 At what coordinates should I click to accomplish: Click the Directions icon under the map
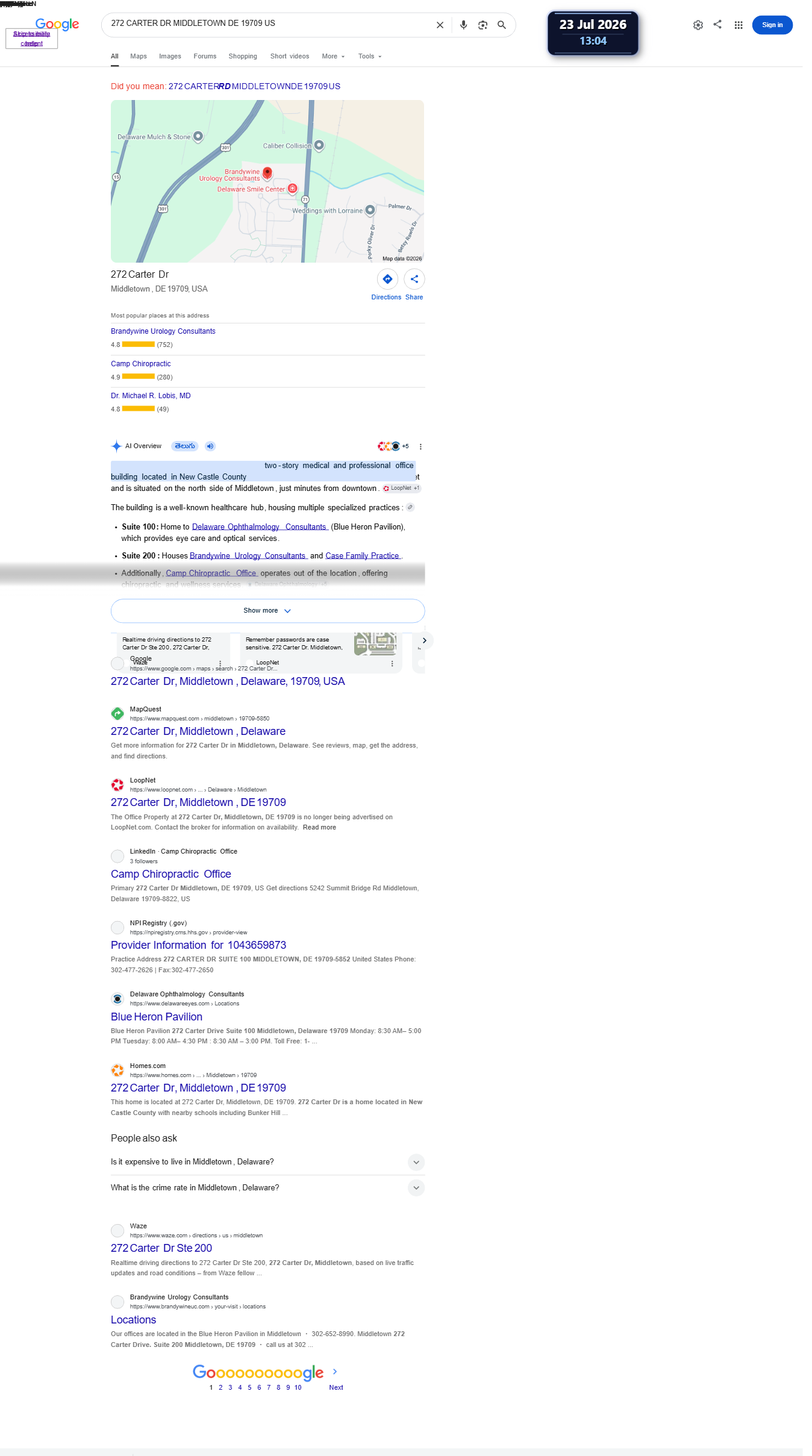click(x=387, y=279)
